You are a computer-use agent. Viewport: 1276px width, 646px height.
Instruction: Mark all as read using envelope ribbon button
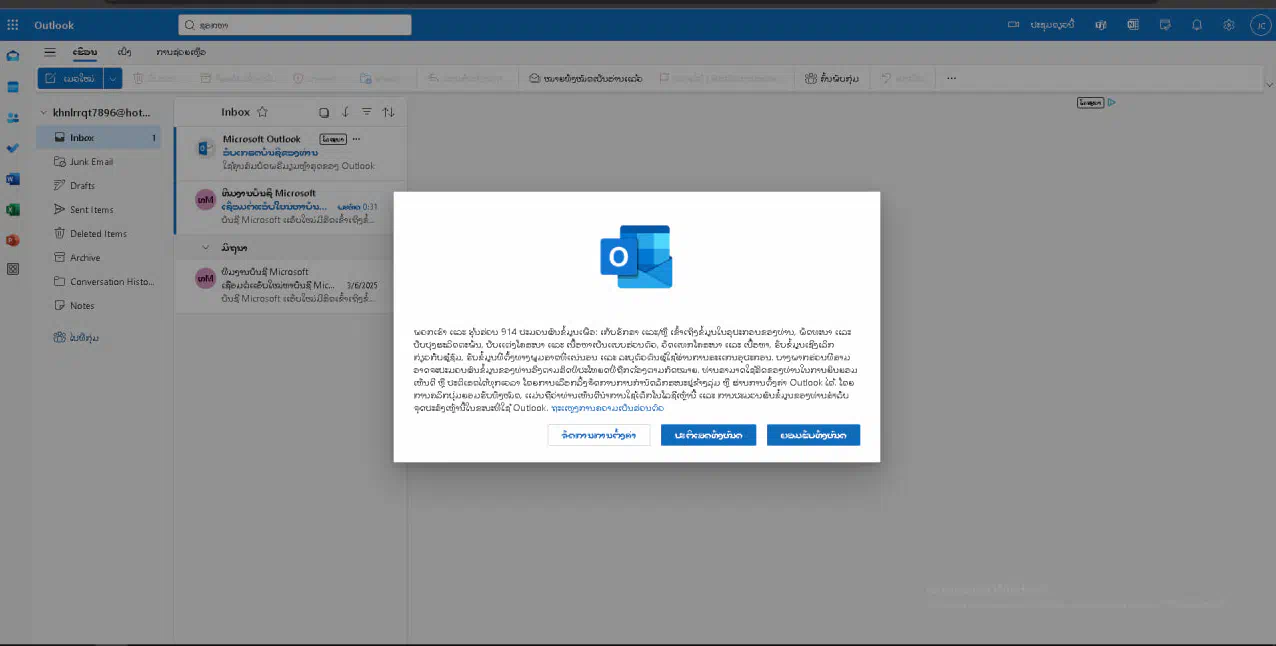586,78
